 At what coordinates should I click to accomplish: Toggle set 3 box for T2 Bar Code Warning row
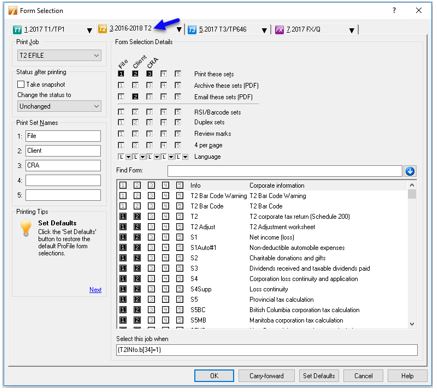(x=151, y=196)
